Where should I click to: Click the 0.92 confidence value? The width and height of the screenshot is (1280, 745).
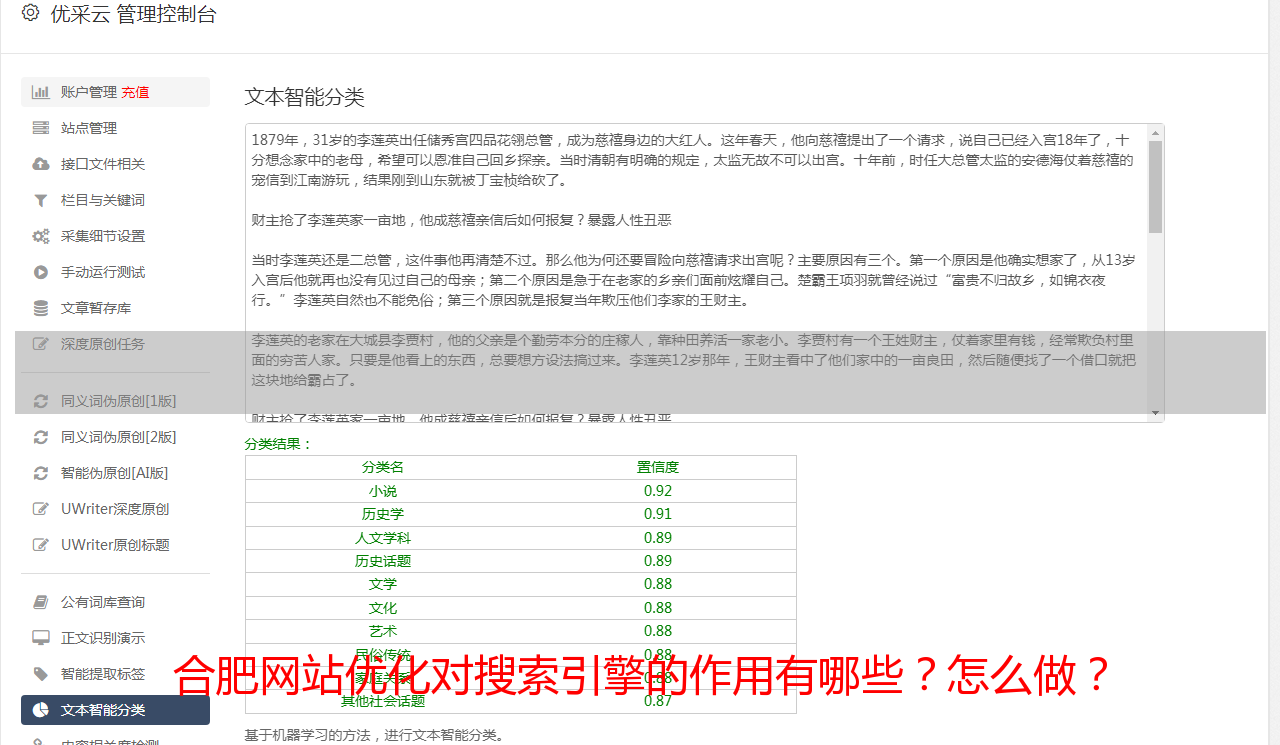658,491
